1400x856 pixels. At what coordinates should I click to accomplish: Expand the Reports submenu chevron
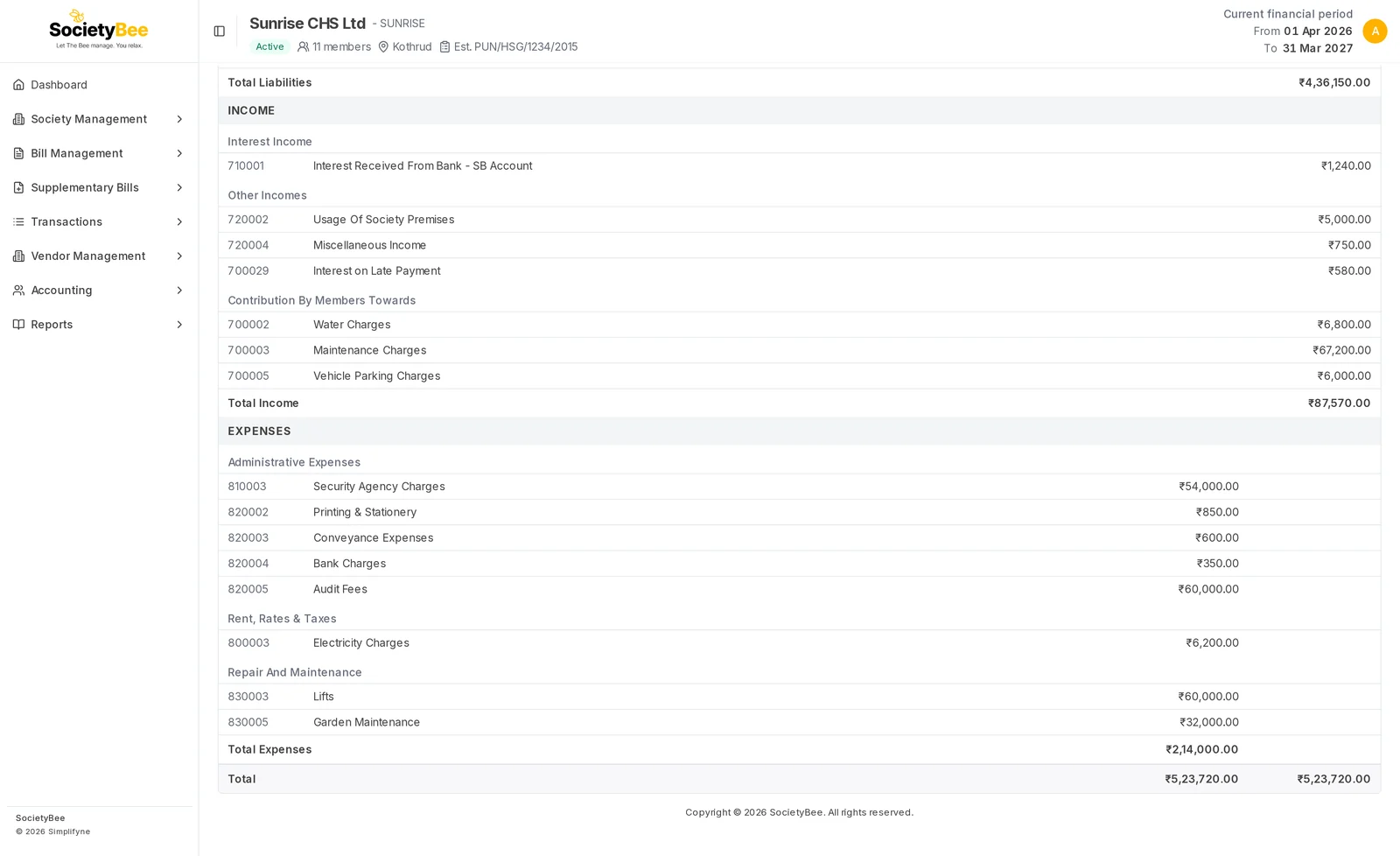coord(179,324)
